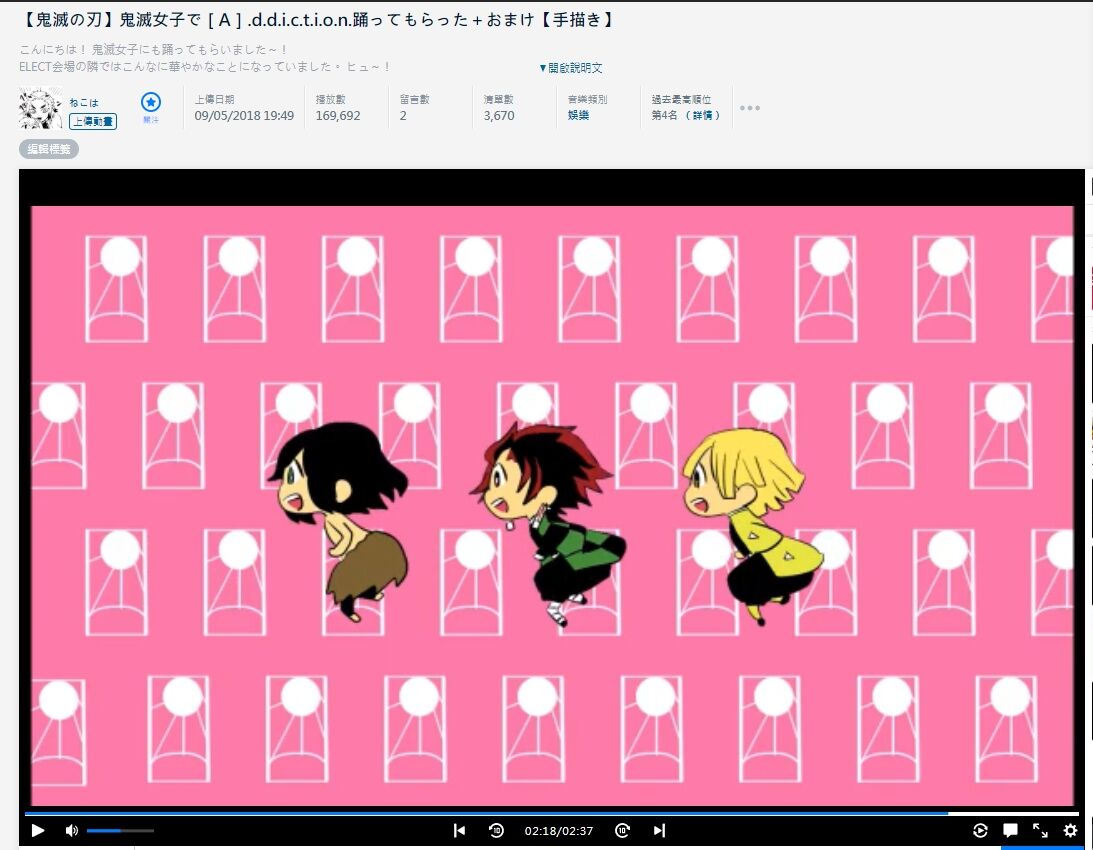
Task: Select the upload date 09/05/2018 19:49
Action: tap(244, 116)
